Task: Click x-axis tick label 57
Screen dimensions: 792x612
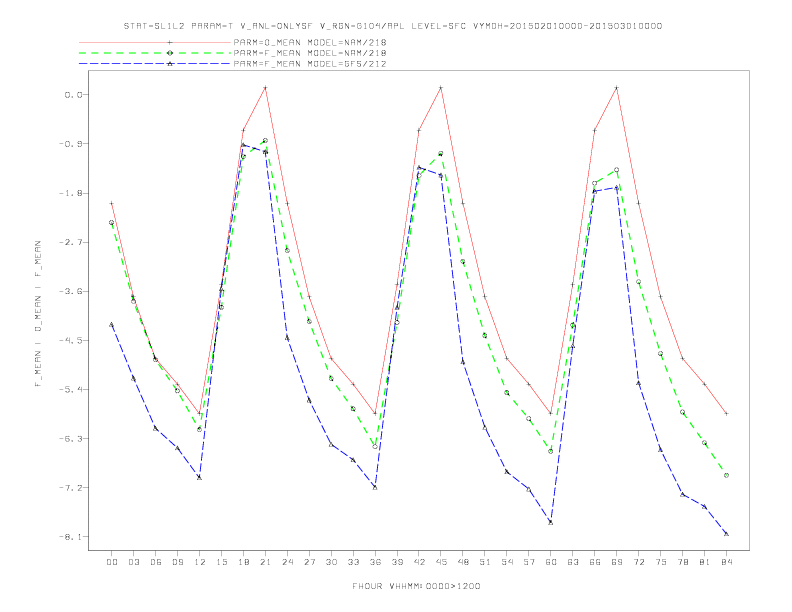Action: [x=529, y=562]
